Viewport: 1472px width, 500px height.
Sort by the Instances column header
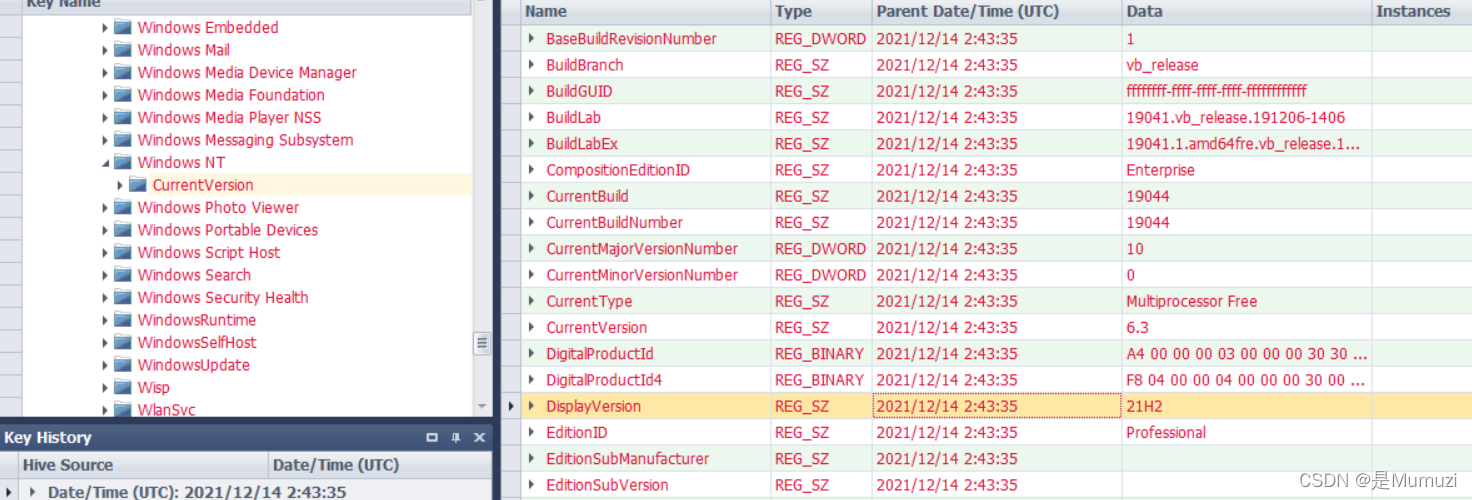pos(1421,12)
